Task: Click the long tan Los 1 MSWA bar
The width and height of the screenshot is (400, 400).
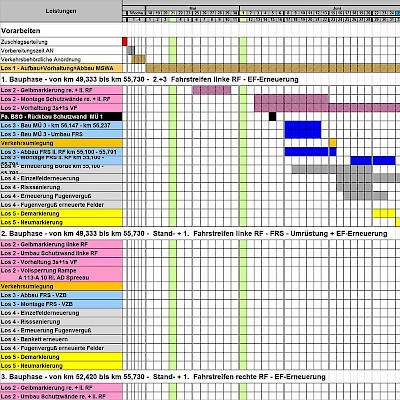Action: 273,68
